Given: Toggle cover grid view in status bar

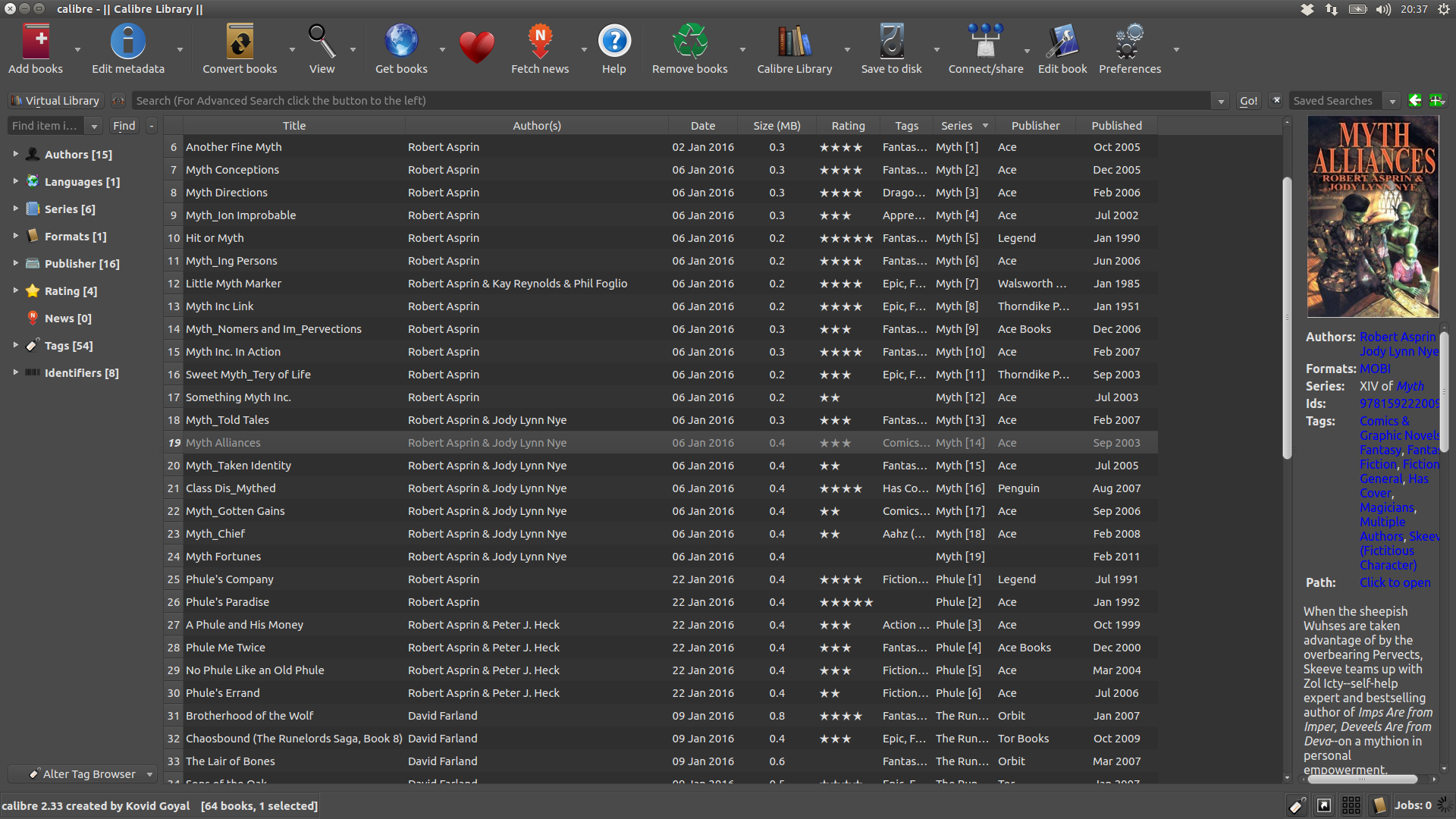Looking at the screenshot, I should (1351, 805).
